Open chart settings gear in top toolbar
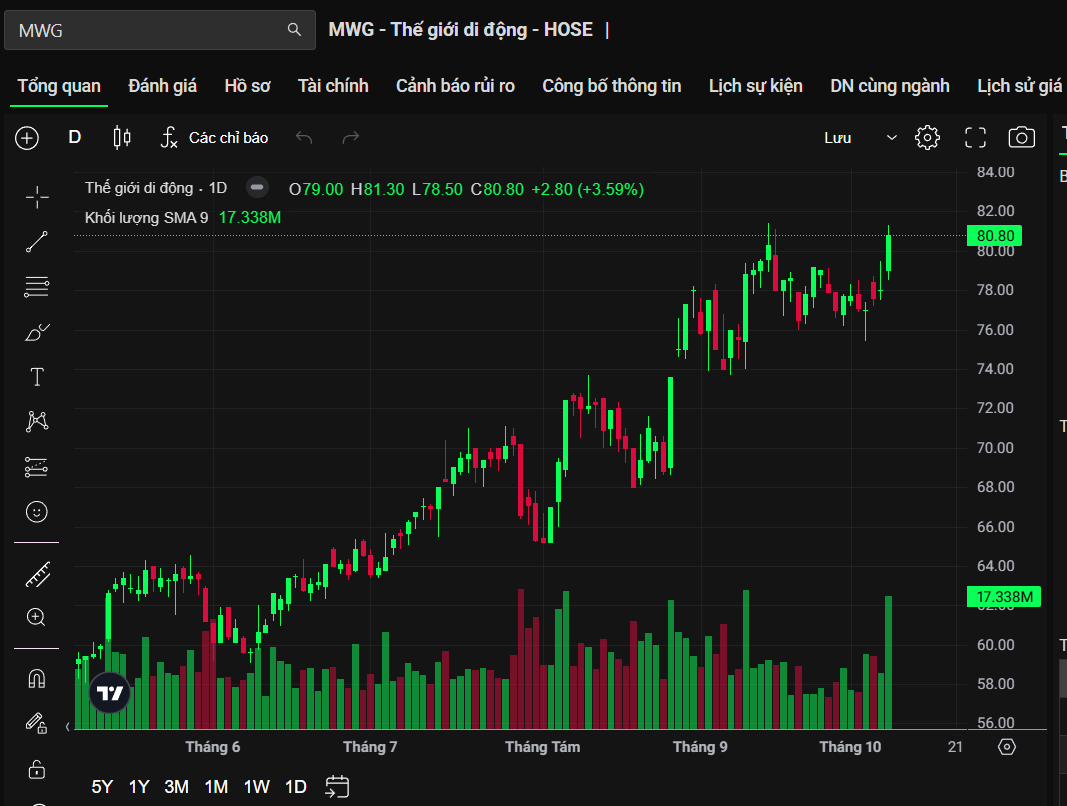This screenshot has width=1067, height=806. tap(927, 138)
